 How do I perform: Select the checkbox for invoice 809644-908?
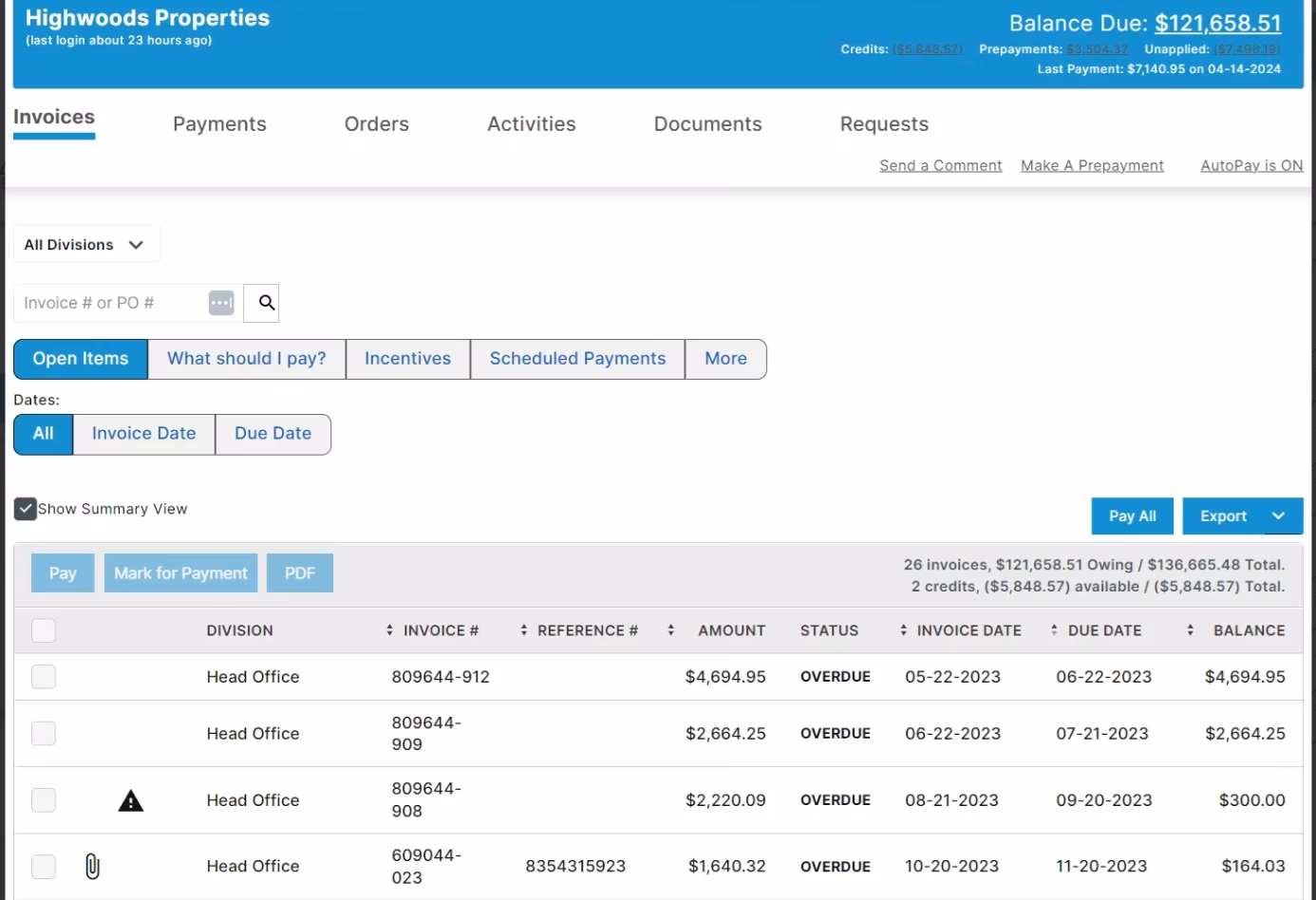point(44,800)
